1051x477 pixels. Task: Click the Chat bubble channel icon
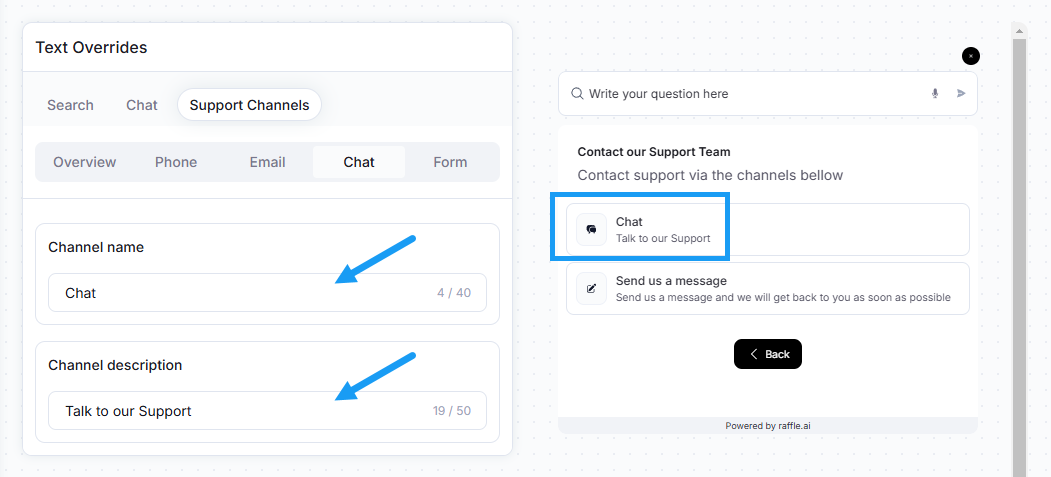pos(591,229)
